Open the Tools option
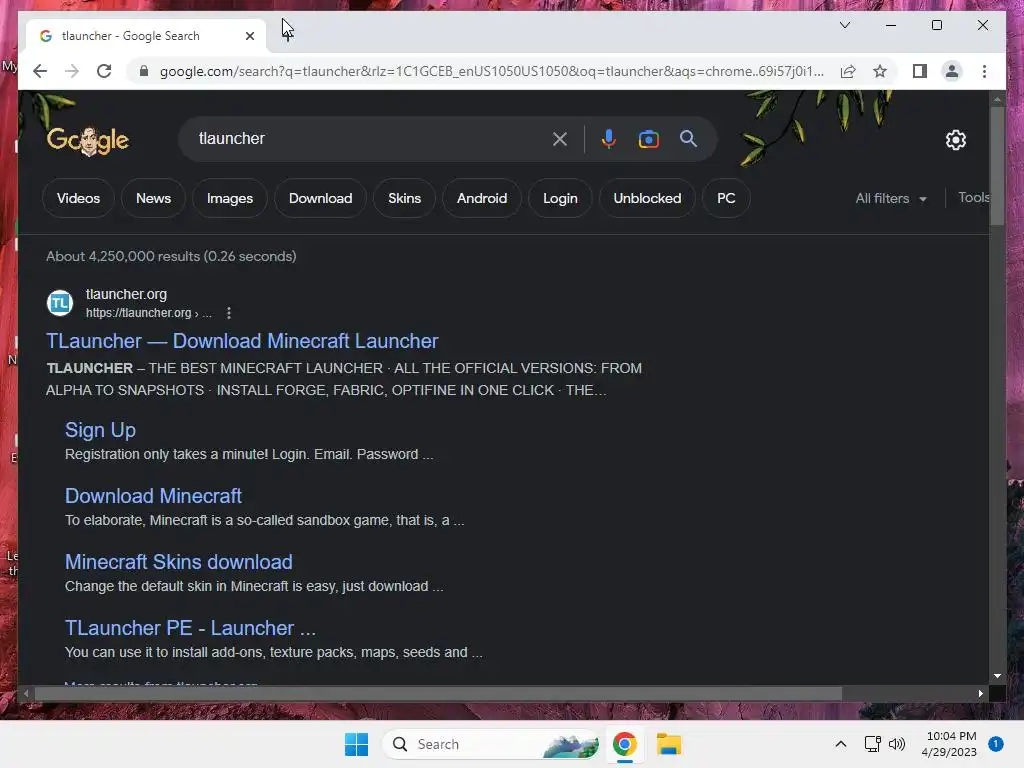This screenshot has height=768, width=1024. click(974, 198)
